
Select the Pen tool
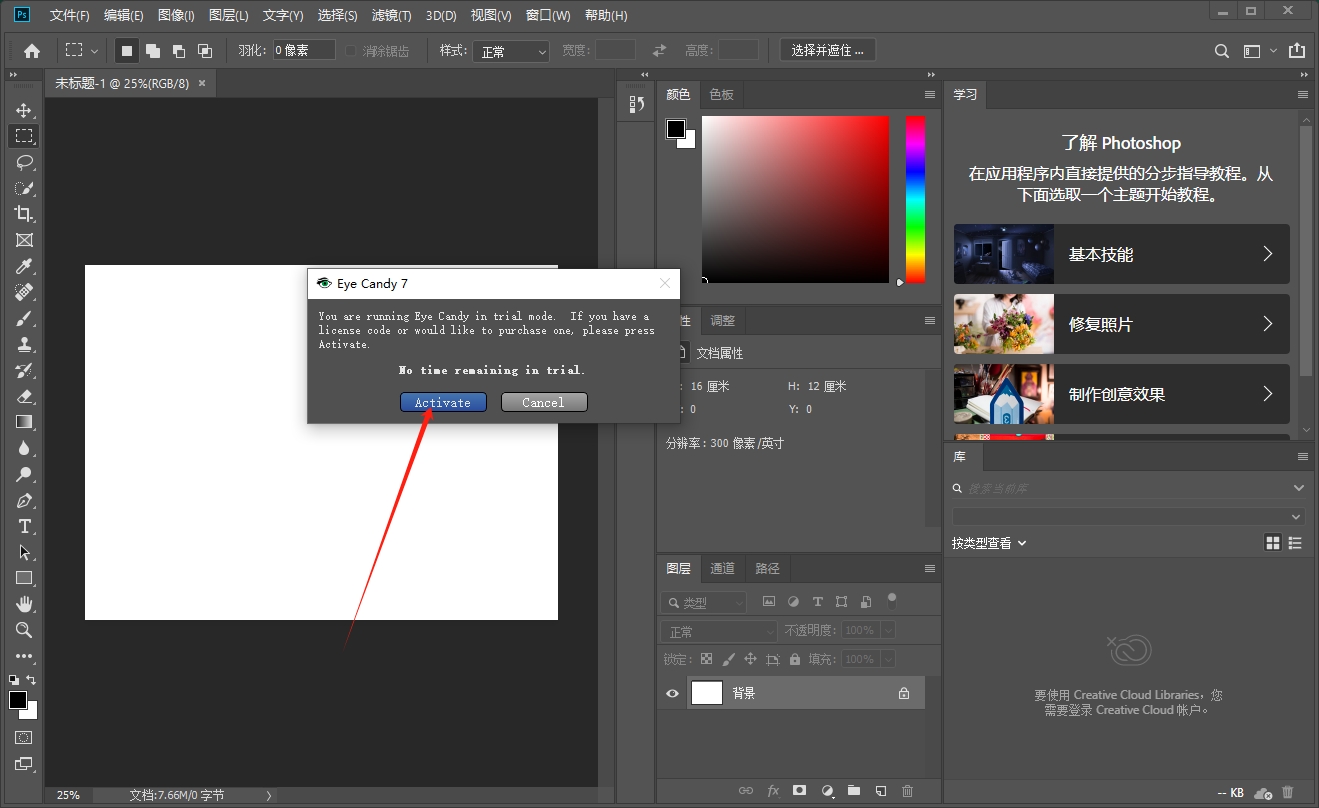pyautogui.click(x=24, y=500)
